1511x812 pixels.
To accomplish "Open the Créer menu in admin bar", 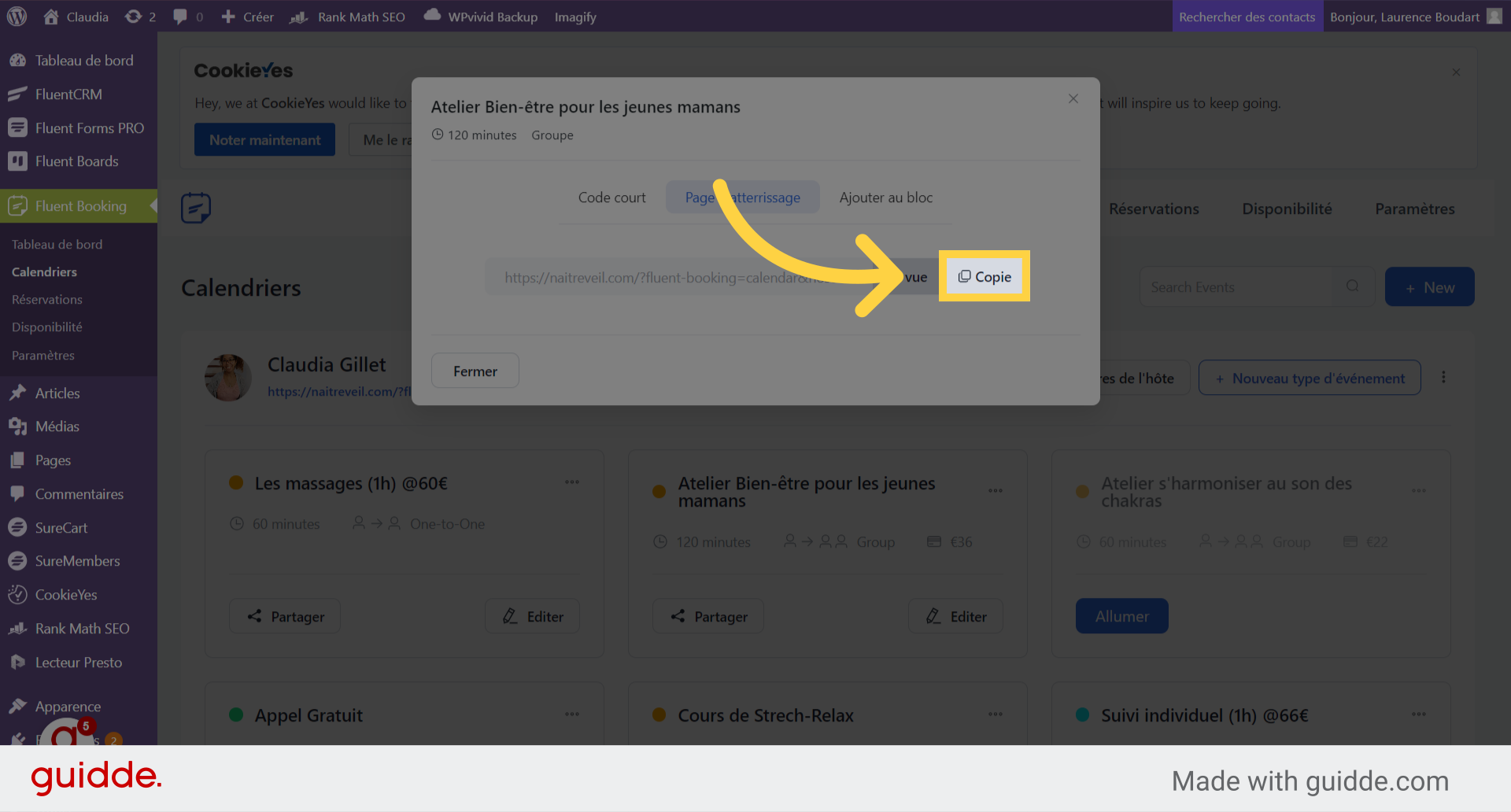I will 247,17.
